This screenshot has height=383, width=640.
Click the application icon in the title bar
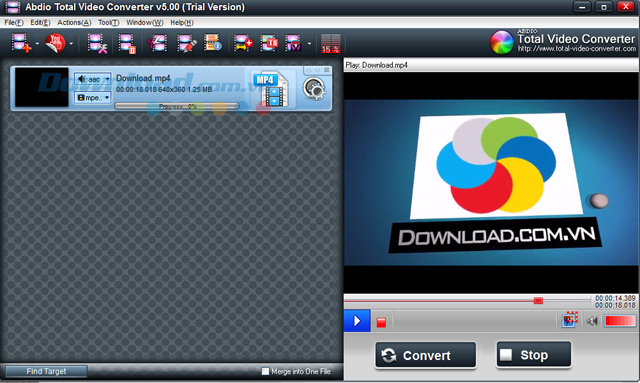(x=12, y=7)
